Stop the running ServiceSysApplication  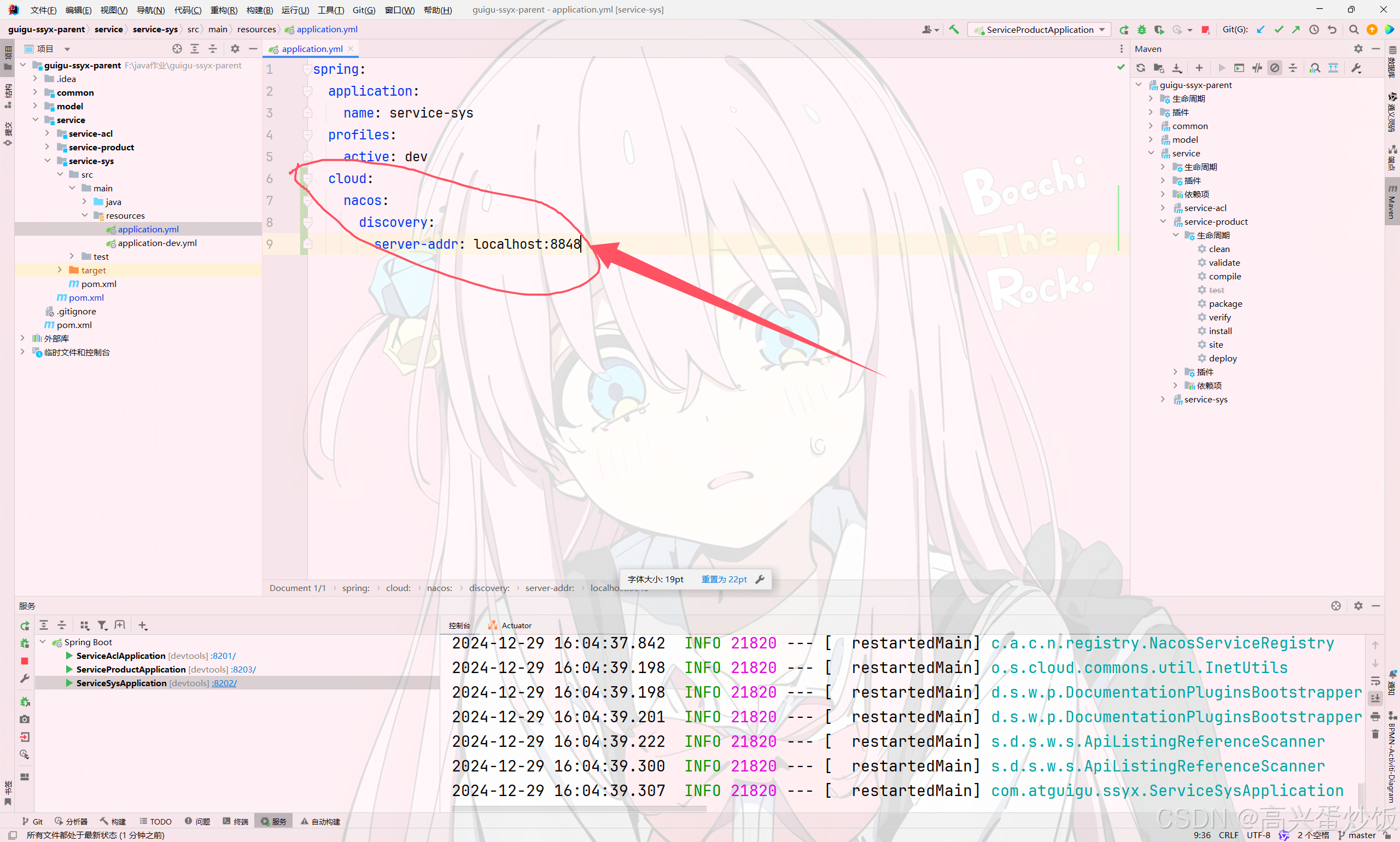[x=24, y=661]
